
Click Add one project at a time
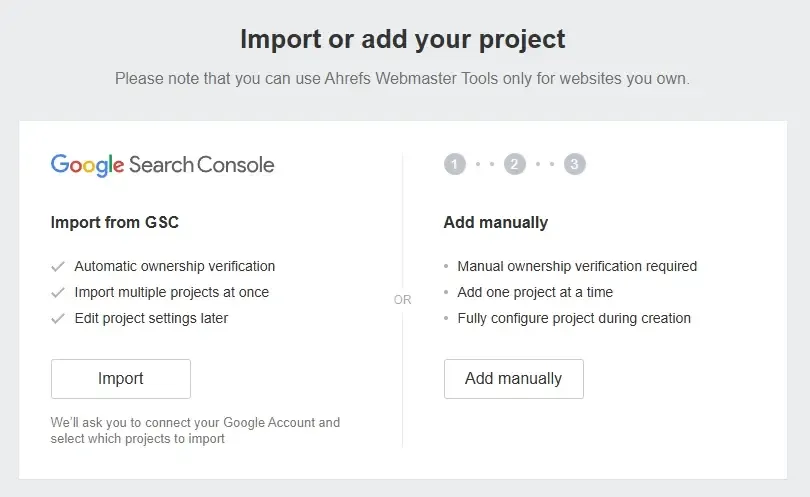pos(535,292)
